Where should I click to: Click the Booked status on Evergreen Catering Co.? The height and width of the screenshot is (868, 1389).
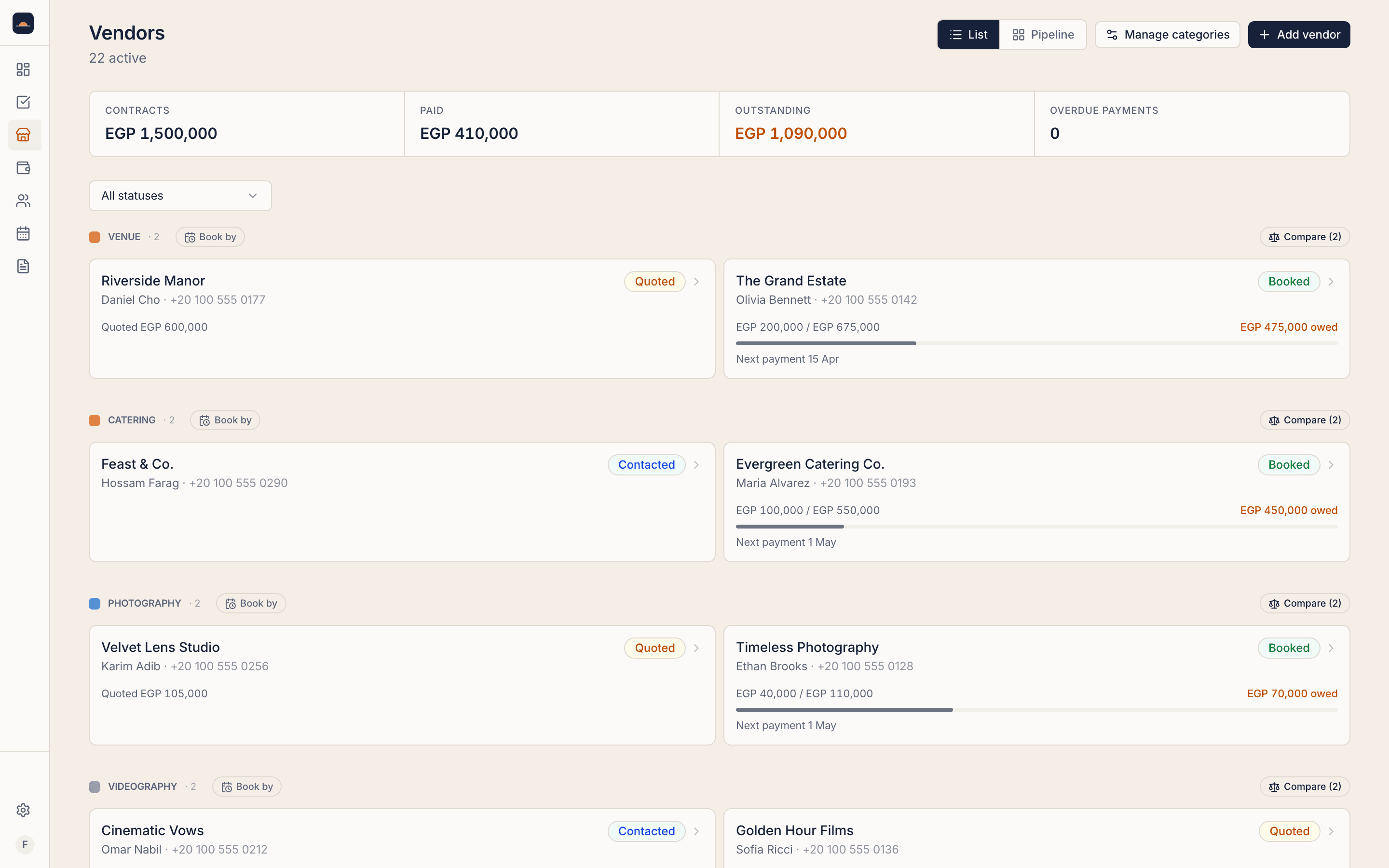click(1289, 464)
